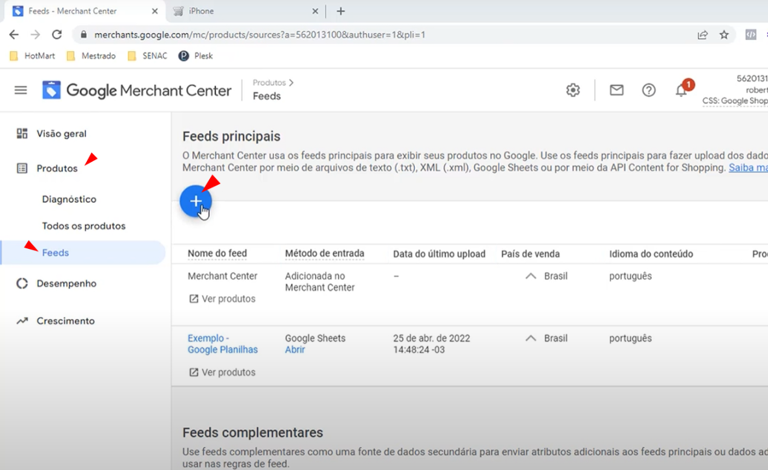Click Abrir under Google Sheets
The image size is (768, 470).
tap(295, 350)
